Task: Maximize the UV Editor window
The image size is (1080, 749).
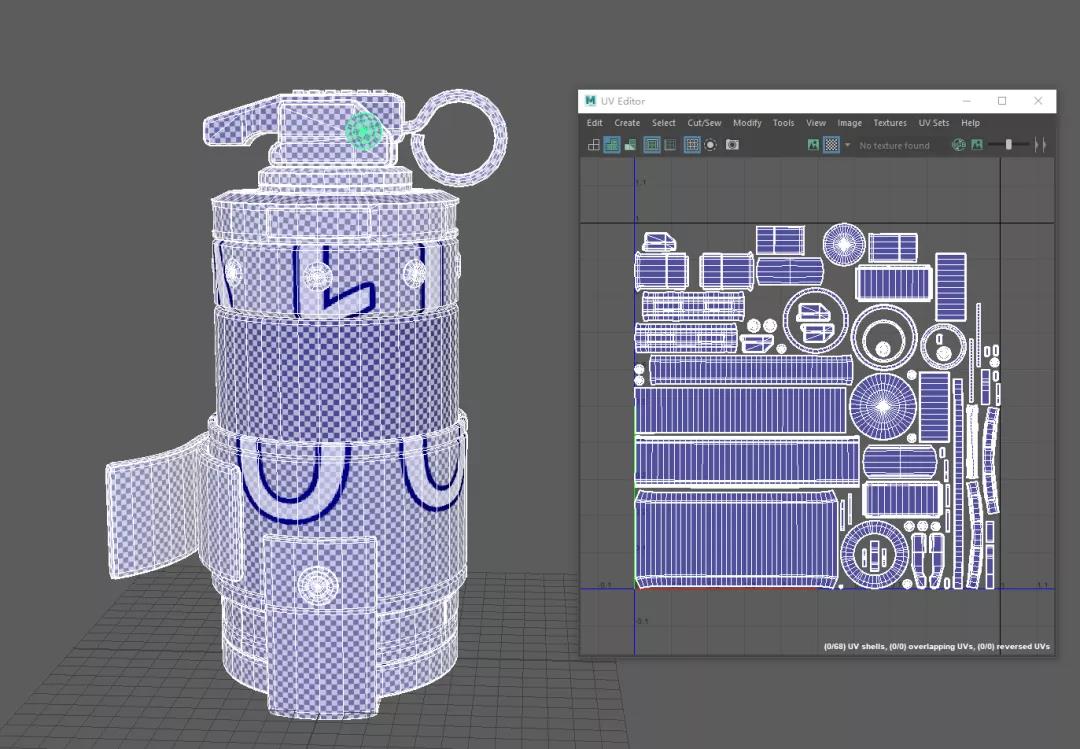Action: 1002,101
